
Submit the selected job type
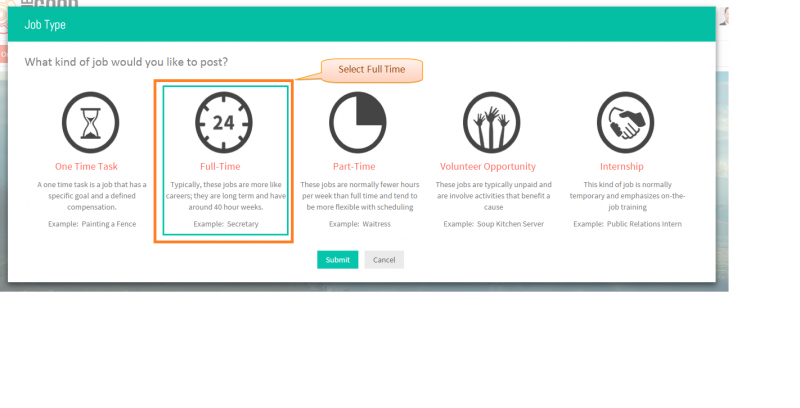[338, 260]
